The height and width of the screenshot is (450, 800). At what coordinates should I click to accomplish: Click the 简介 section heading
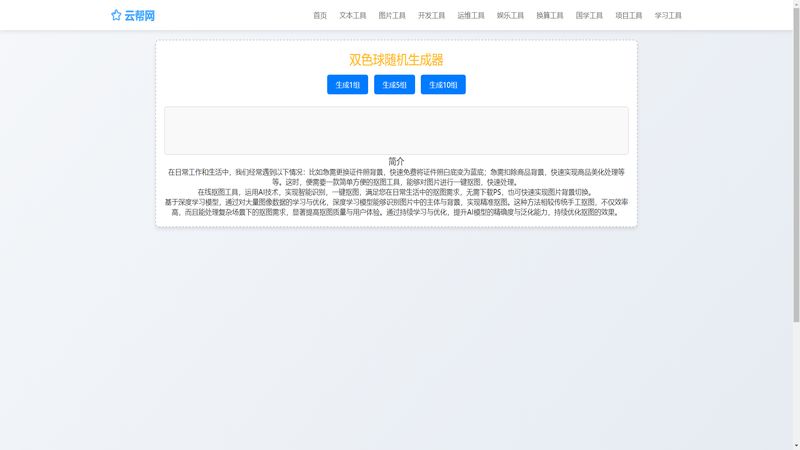coord(396,161)
